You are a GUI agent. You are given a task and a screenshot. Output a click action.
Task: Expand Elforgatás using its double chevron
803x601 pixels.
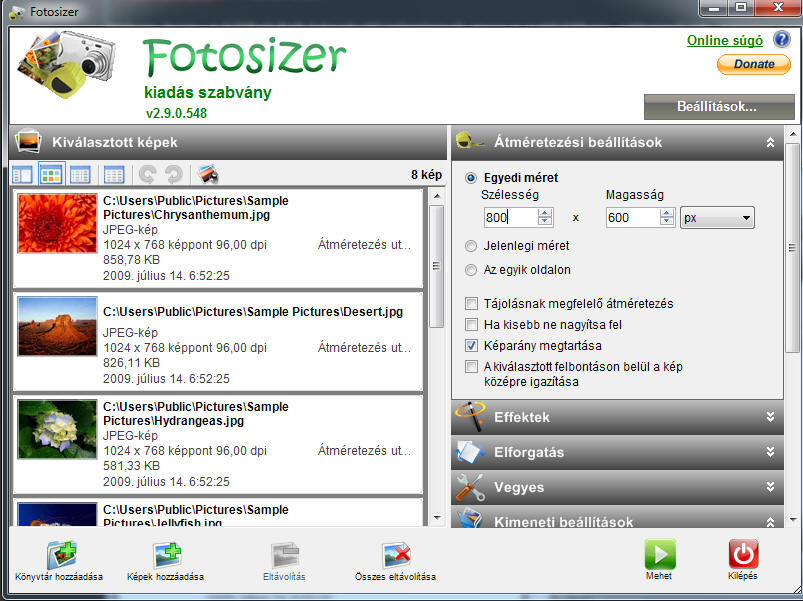click(x=770, y=452)
